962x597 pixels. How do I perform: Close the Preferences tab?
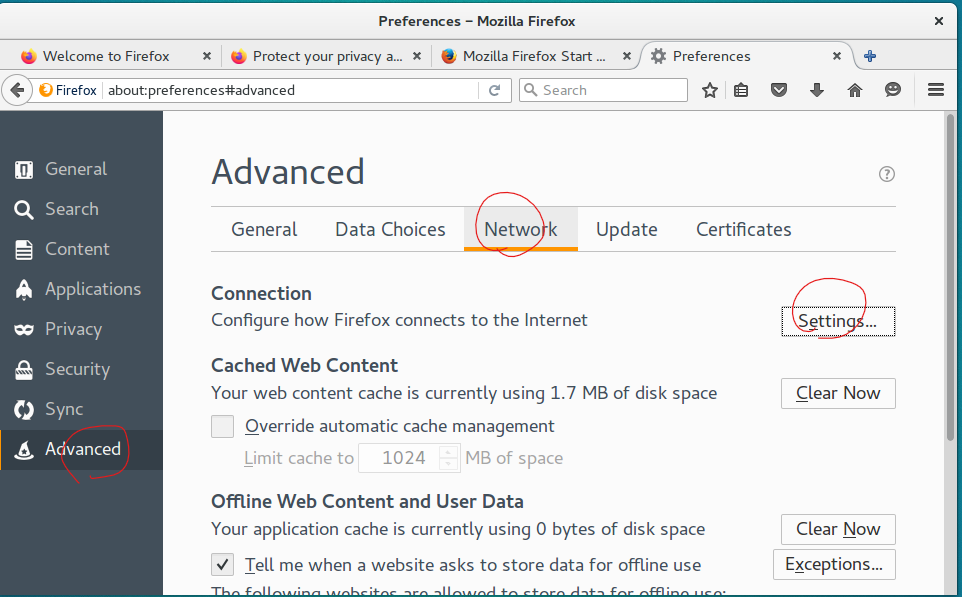click(836, 56)
